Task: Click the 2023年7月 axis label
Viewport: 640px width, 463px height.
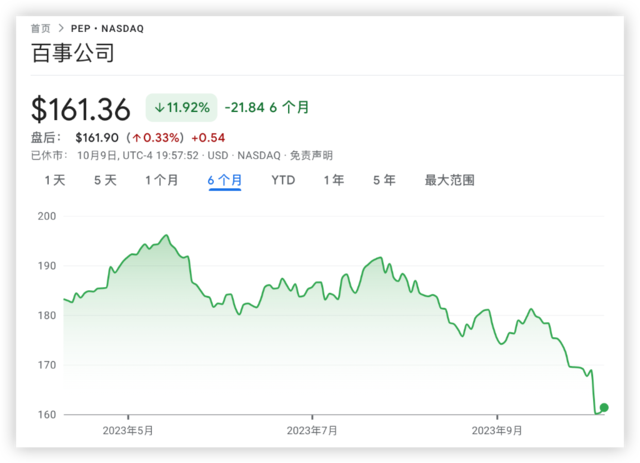Action: tap(312, 431)
